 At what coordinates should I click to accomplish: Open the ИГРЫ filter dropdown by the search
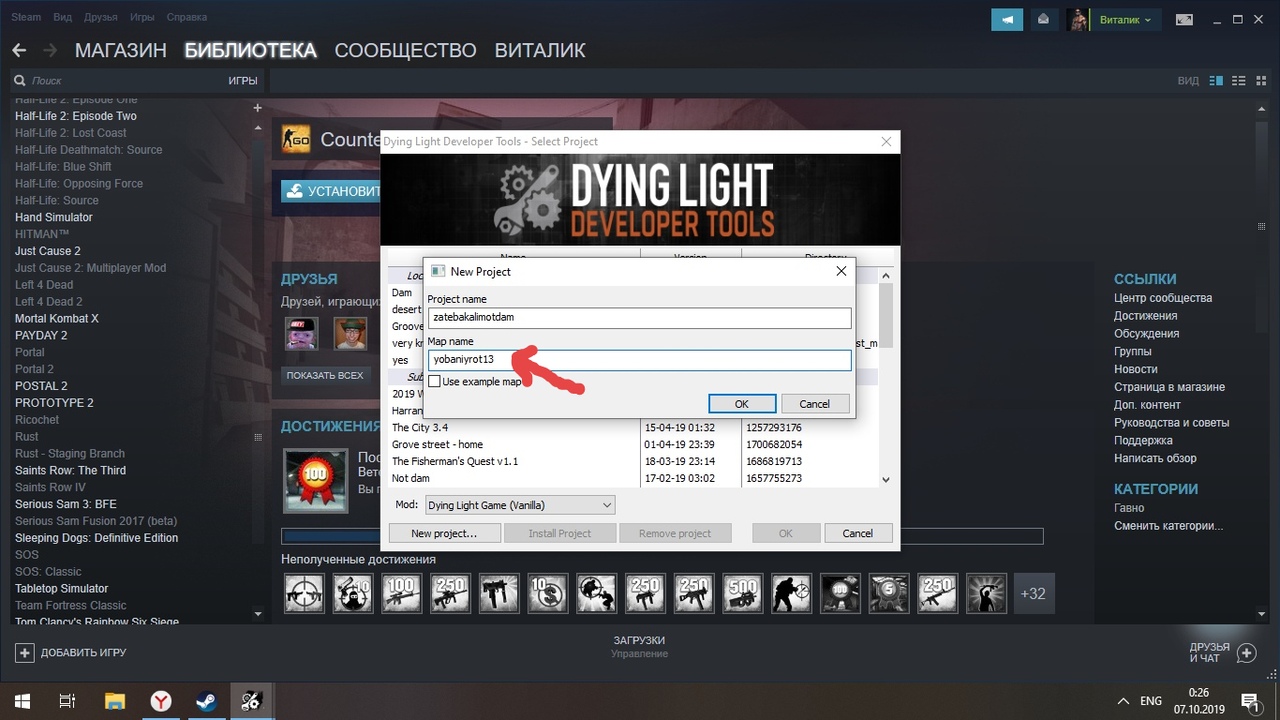(x=242, y=80)
